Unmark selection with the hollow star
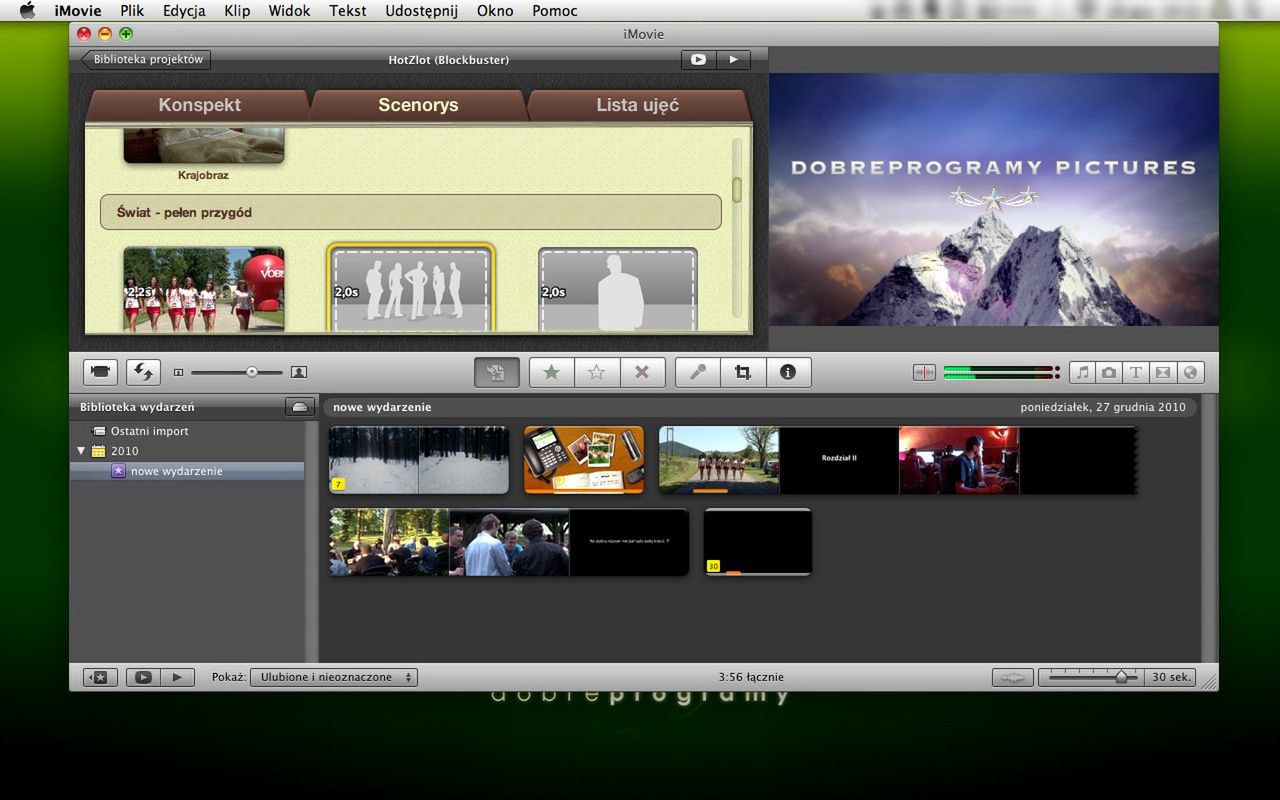The width and height of the screenshot is (1280, 800). click(597, 372)
